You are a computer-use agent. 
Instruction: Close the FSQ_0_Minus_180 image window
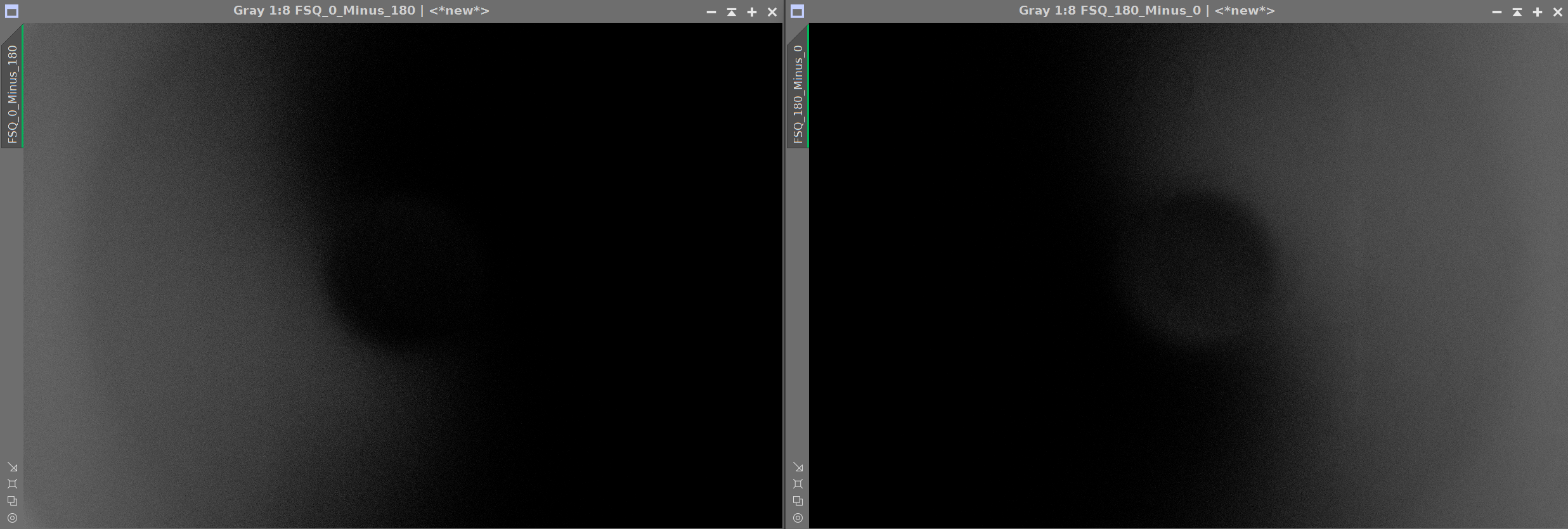click(772, 12)
